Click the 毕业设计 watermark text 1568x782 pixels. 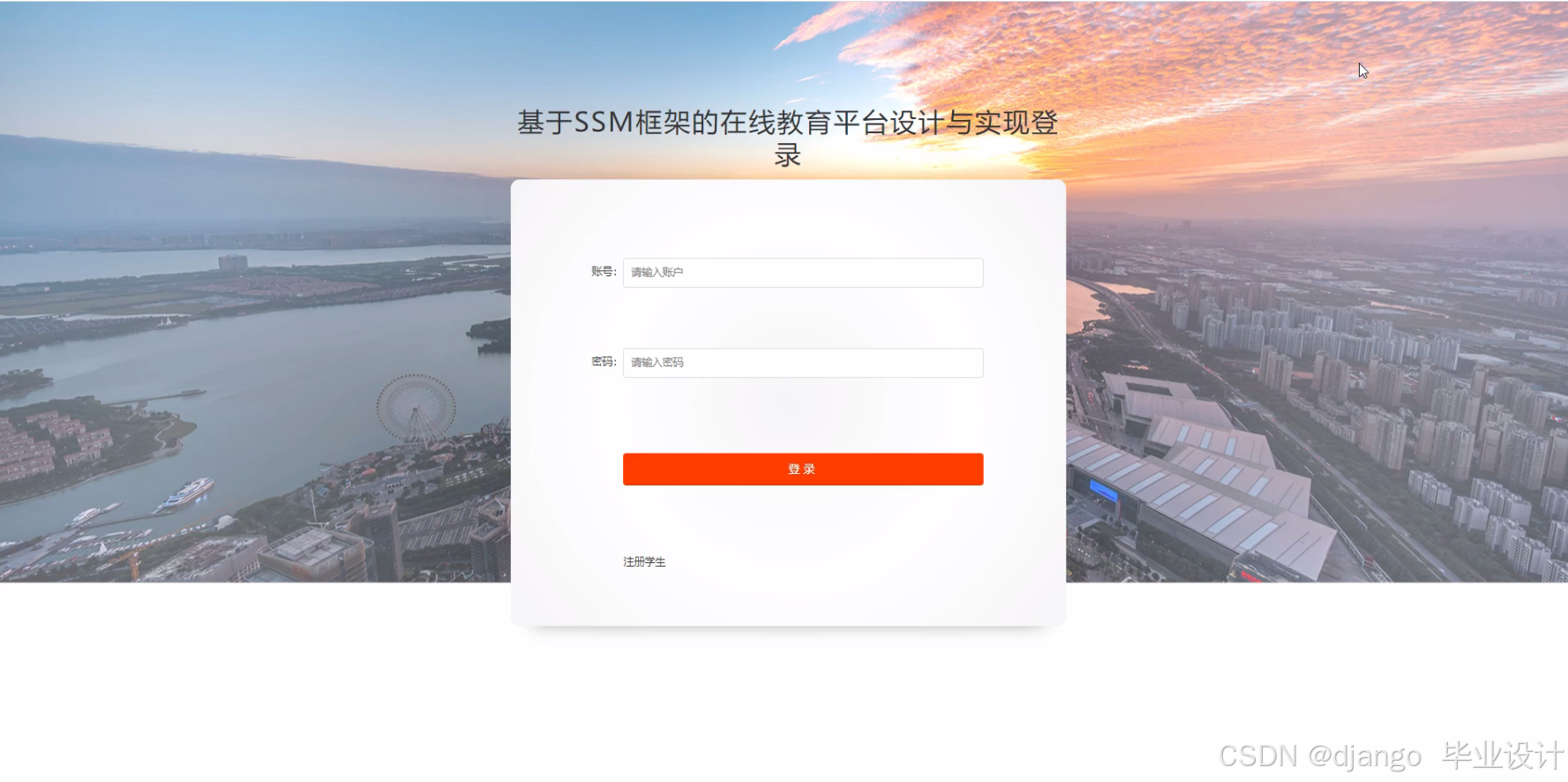(1503, 756)
